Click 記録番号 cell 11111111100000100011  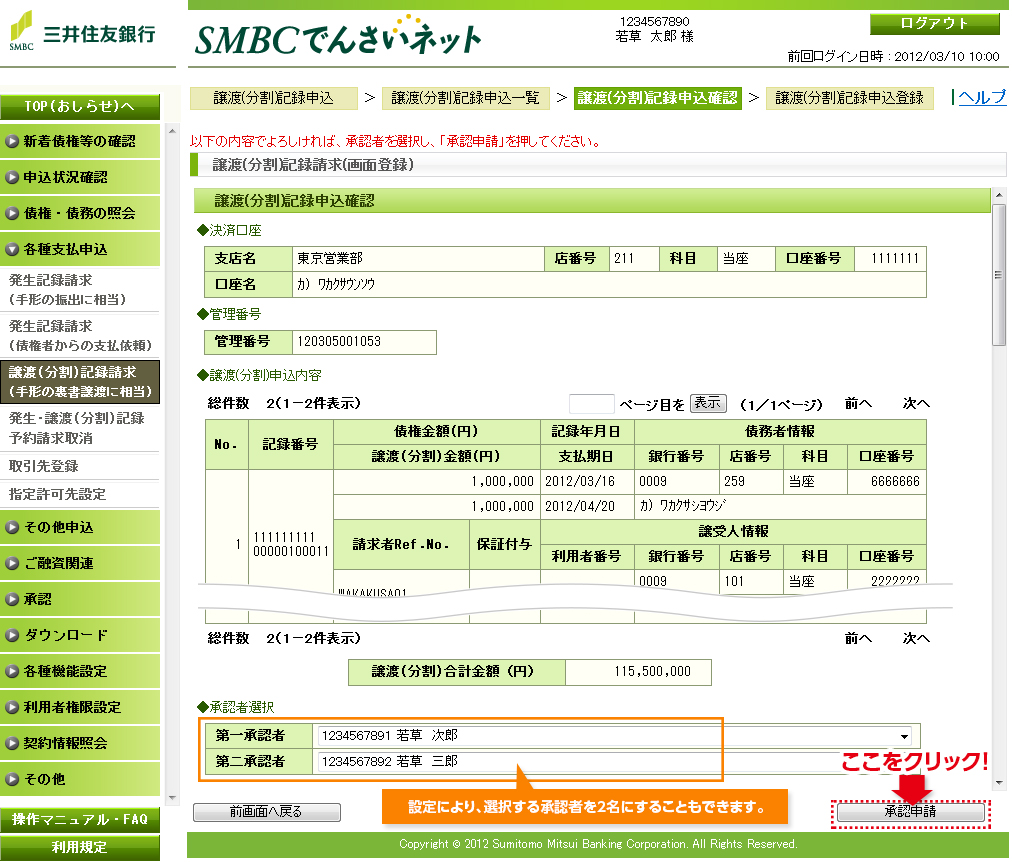pos(290,545)
